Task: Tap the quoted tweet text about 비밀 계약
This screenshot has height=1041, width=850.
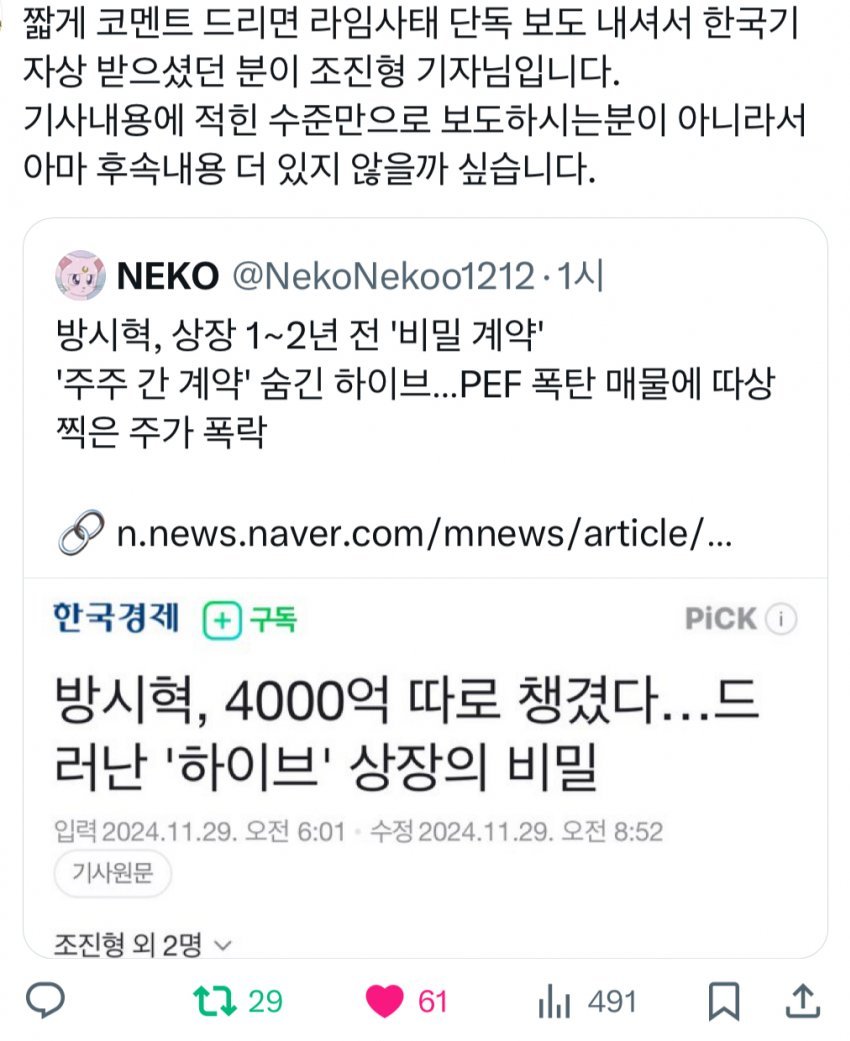Action: 415,384
